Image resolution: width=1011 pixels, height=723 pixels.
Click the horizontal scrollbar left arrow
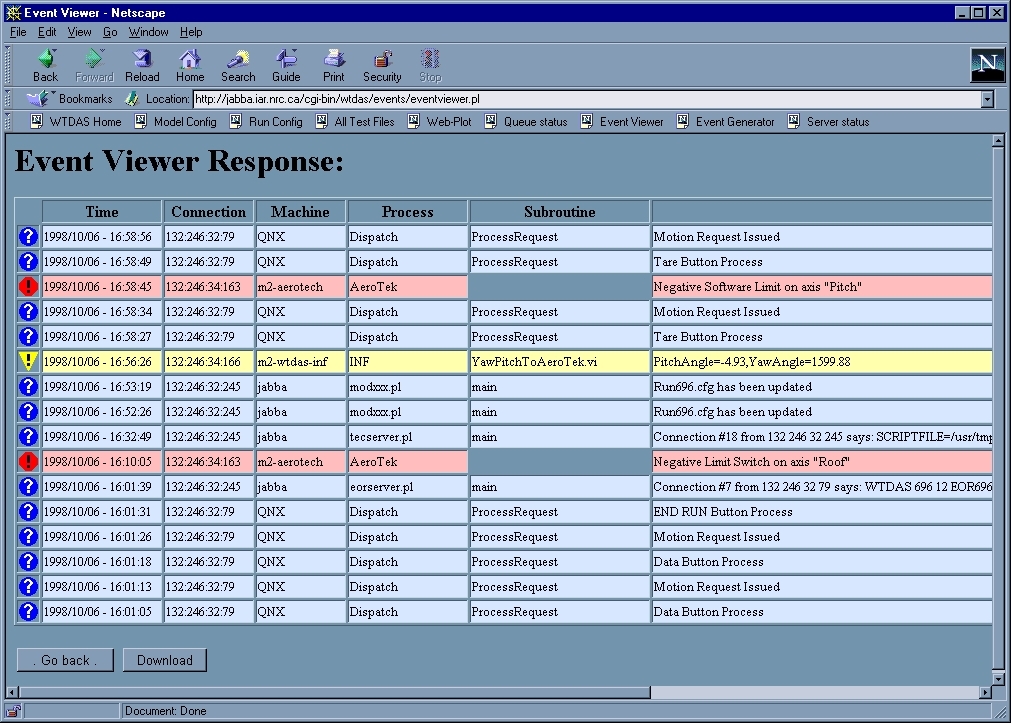[12, 692]
